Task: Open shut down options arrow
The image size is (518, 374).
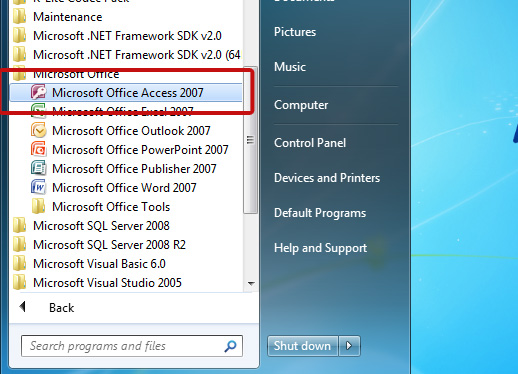Action: point(349,346)
